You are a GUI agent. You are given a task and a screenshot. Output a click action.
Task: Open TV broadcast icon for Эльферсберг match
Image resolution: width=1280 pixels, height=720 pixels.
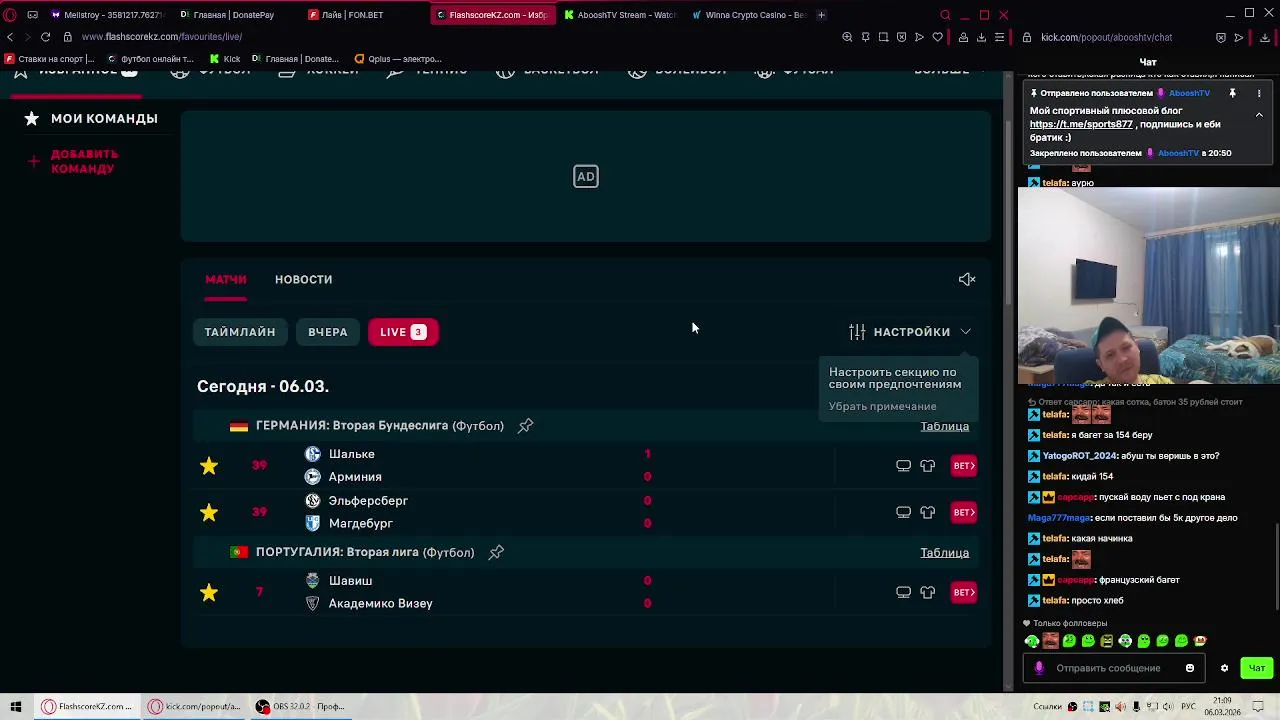(x=903, y=512)
